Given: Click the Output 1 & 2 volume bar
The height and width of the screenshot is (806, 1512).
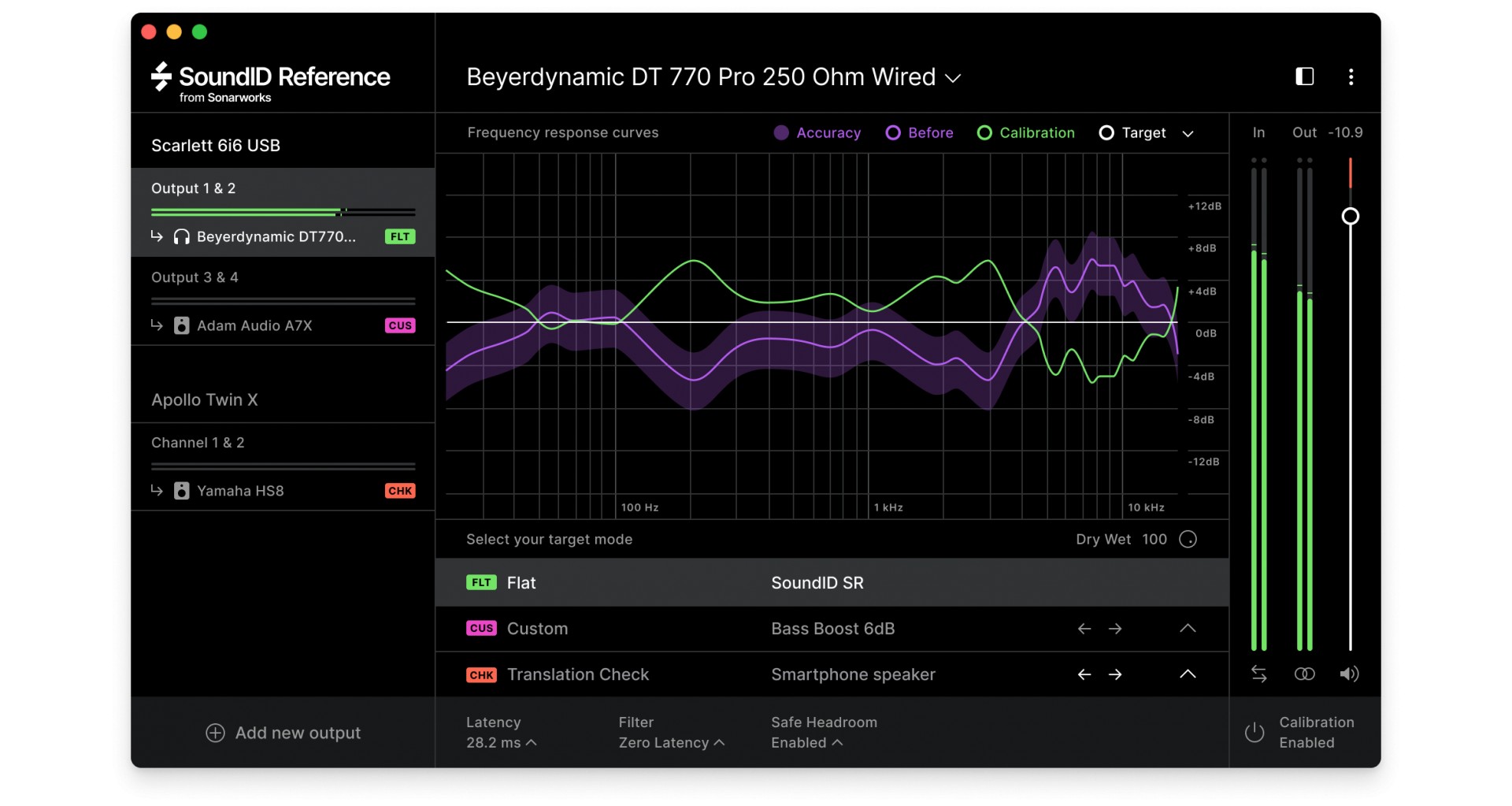Looking at the screenshot, I should [283, 212].
